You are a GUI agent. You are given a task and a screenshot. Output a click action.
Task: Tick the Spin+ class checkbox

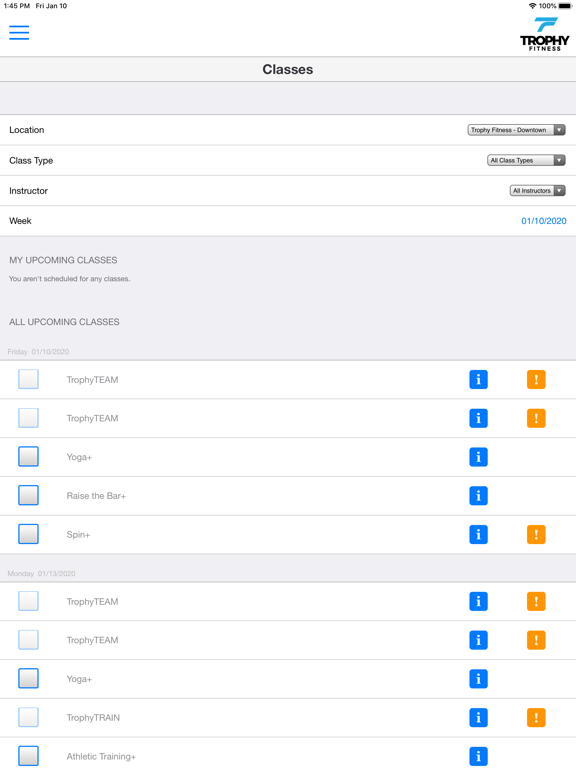coord(28,534)
